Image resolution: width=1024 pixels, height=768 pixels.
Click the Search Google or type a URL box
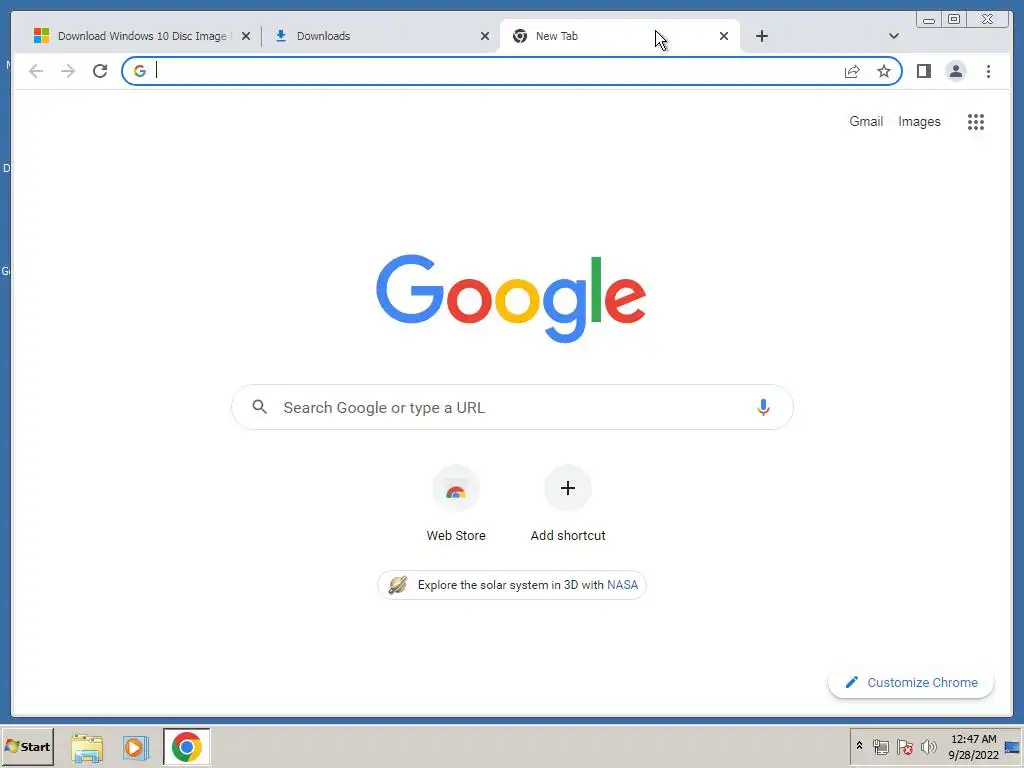[x=512, y=408]
